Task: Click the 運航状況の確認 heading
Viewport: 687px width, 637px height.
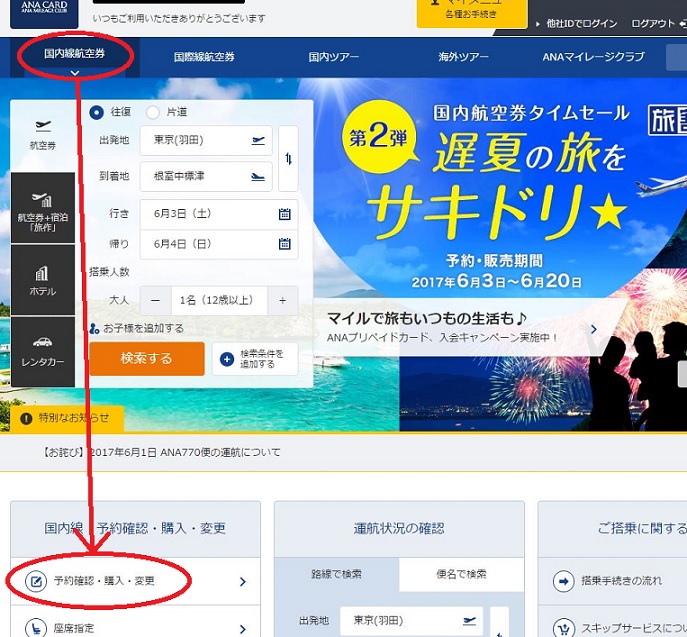Action: coord(399,528)
